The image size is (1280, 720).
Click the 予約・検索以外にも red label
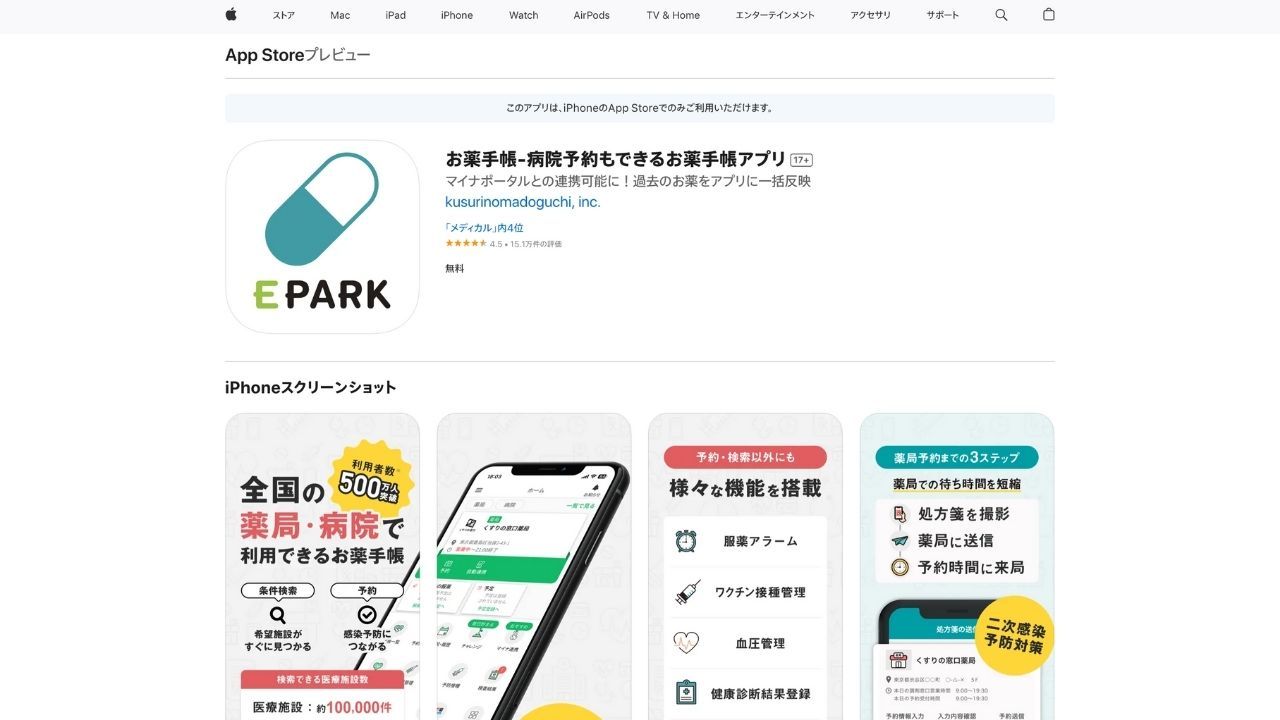(745, 457)
